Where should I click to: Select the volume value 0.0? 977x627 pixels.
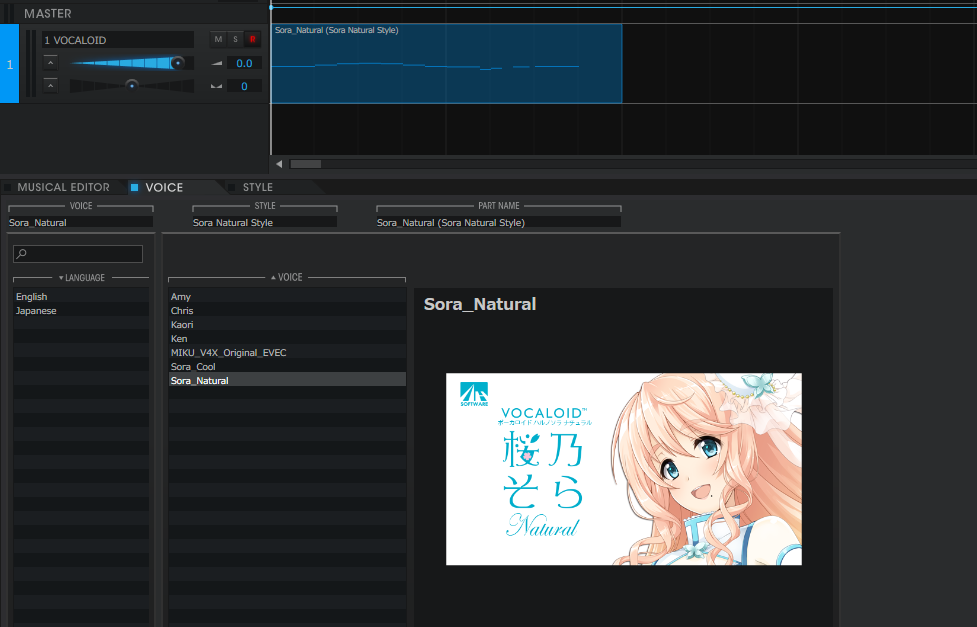(x=244, y=63)
